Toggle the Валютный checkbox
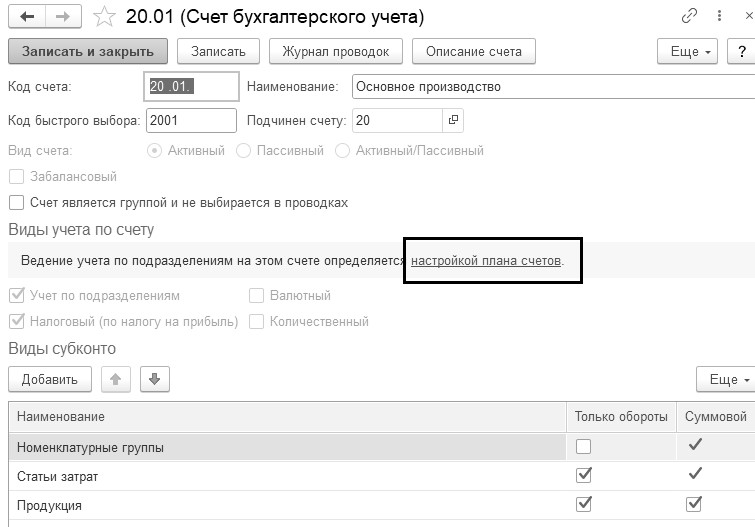The height and width of the screenshot is (527, 755). point(256,295)
